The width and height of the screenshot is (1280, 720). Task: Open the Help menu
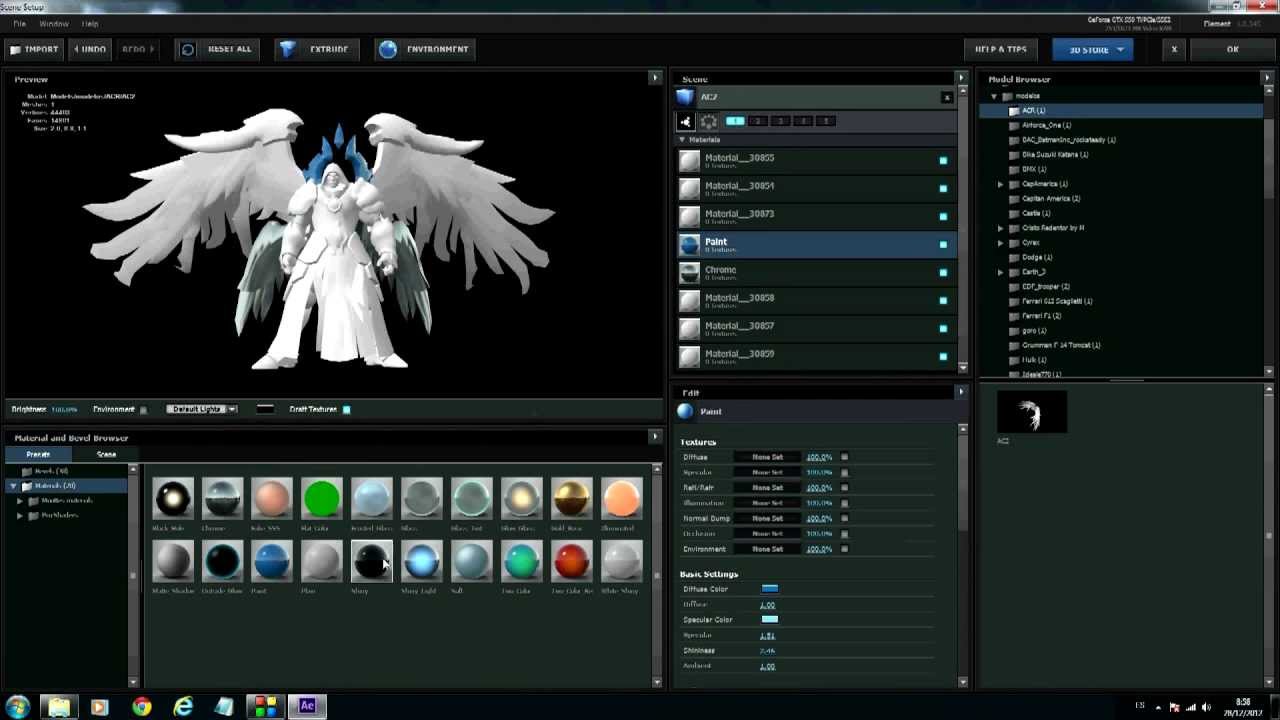(90, 23)
